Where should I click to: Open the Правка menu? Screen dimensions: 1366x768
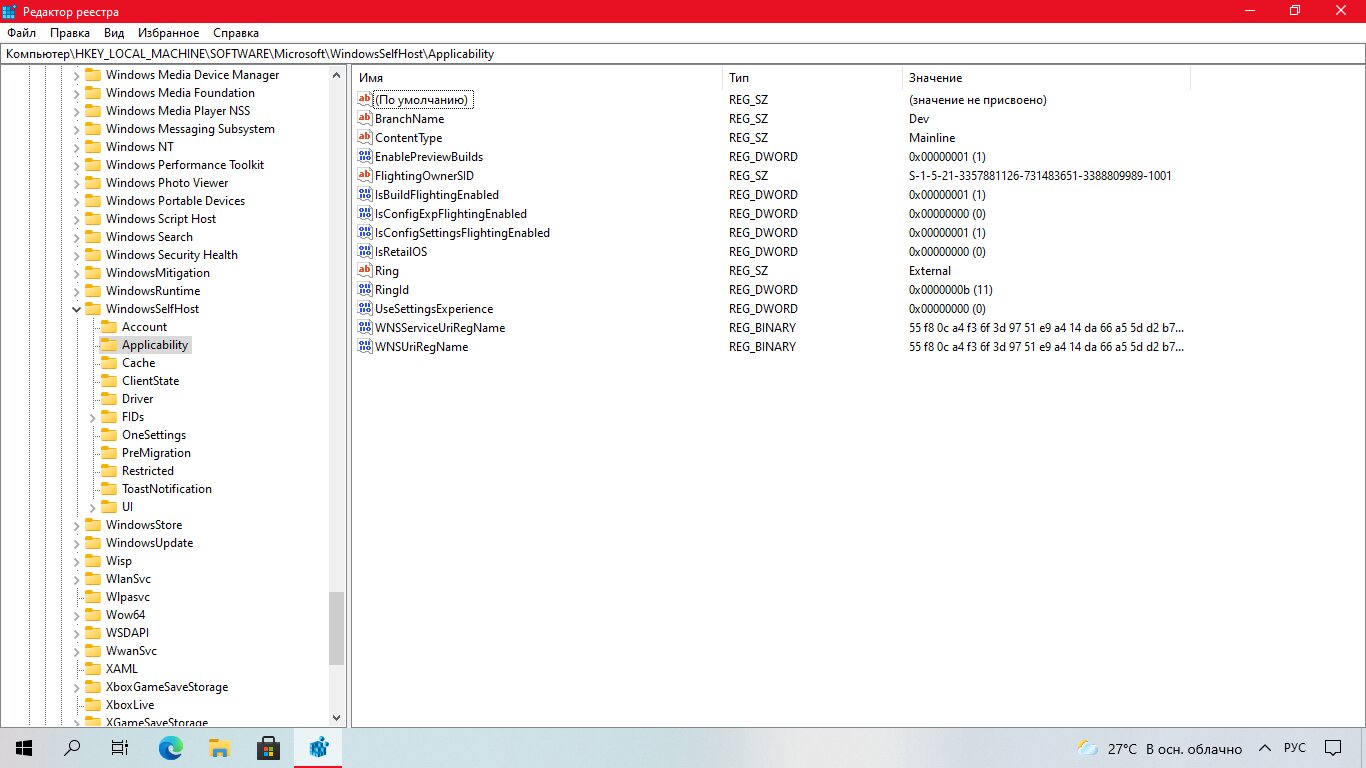(x=70, y=33)
